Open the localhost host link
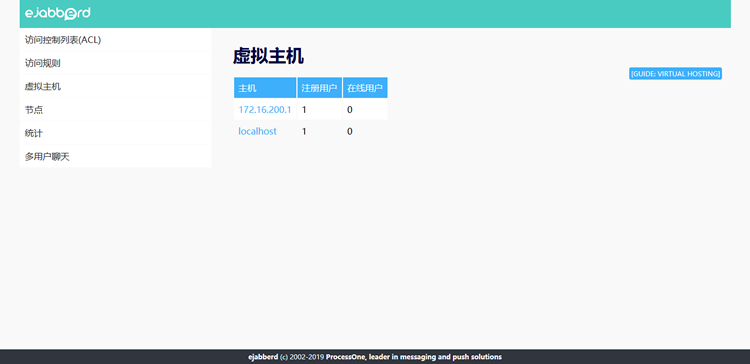 pos(257,131)
